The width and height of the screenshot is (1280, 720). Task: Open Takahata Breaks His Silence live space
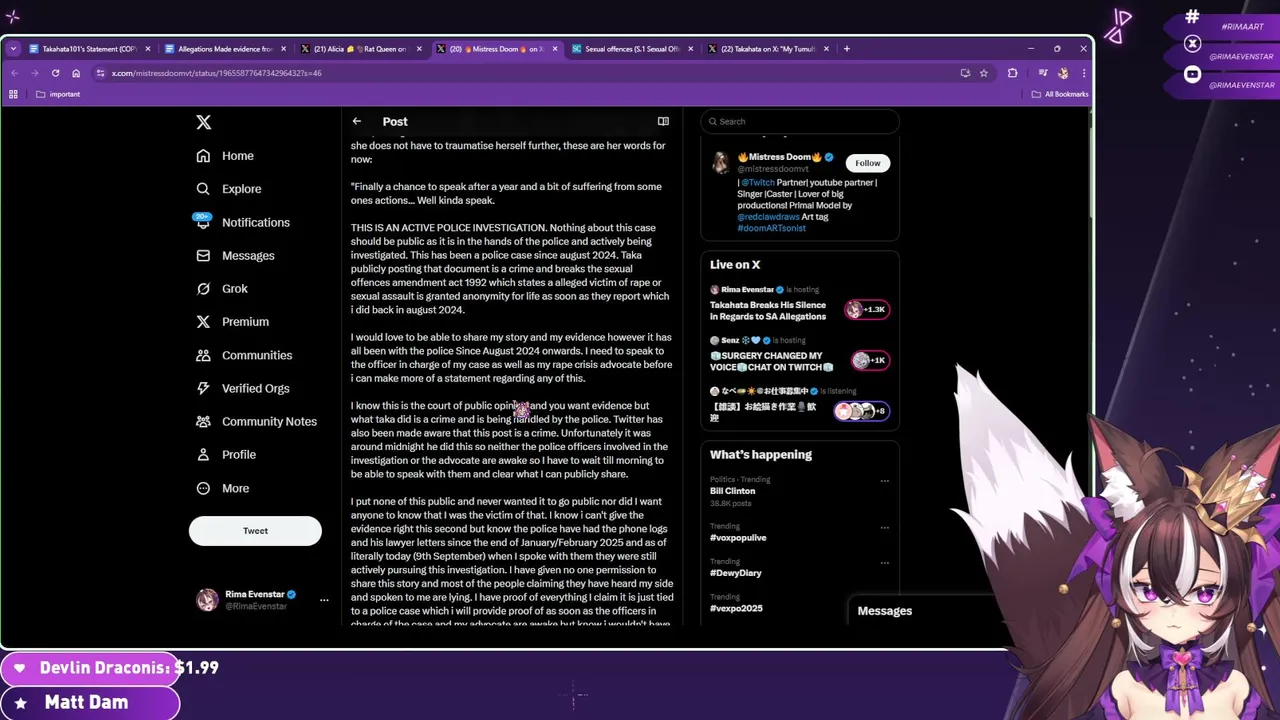pos(768,311)
